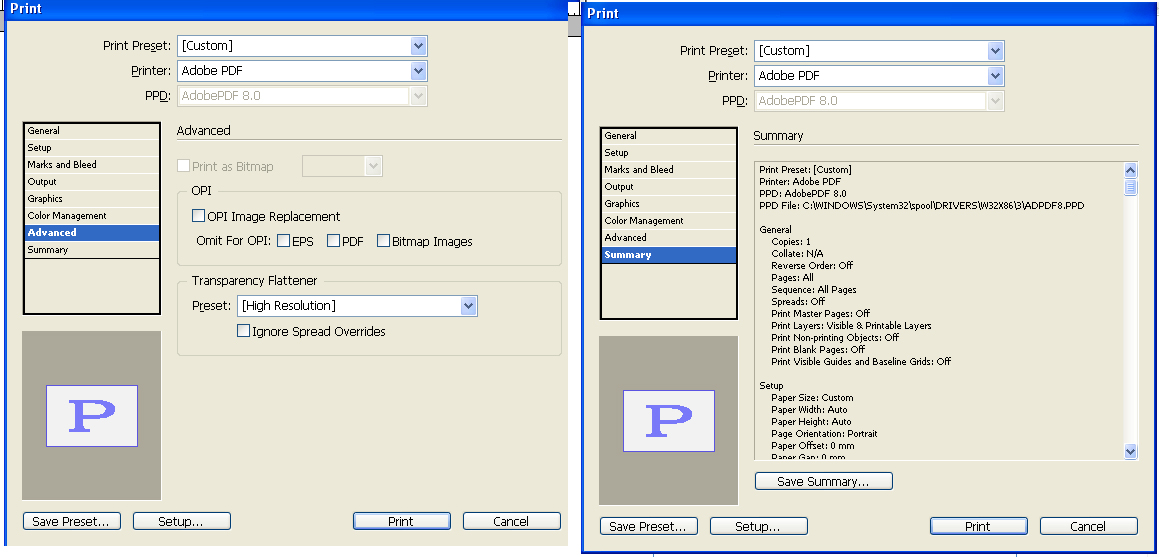Click summary scrollbar down arrow
The image size is (1159, 557).
coord(1130,451)
